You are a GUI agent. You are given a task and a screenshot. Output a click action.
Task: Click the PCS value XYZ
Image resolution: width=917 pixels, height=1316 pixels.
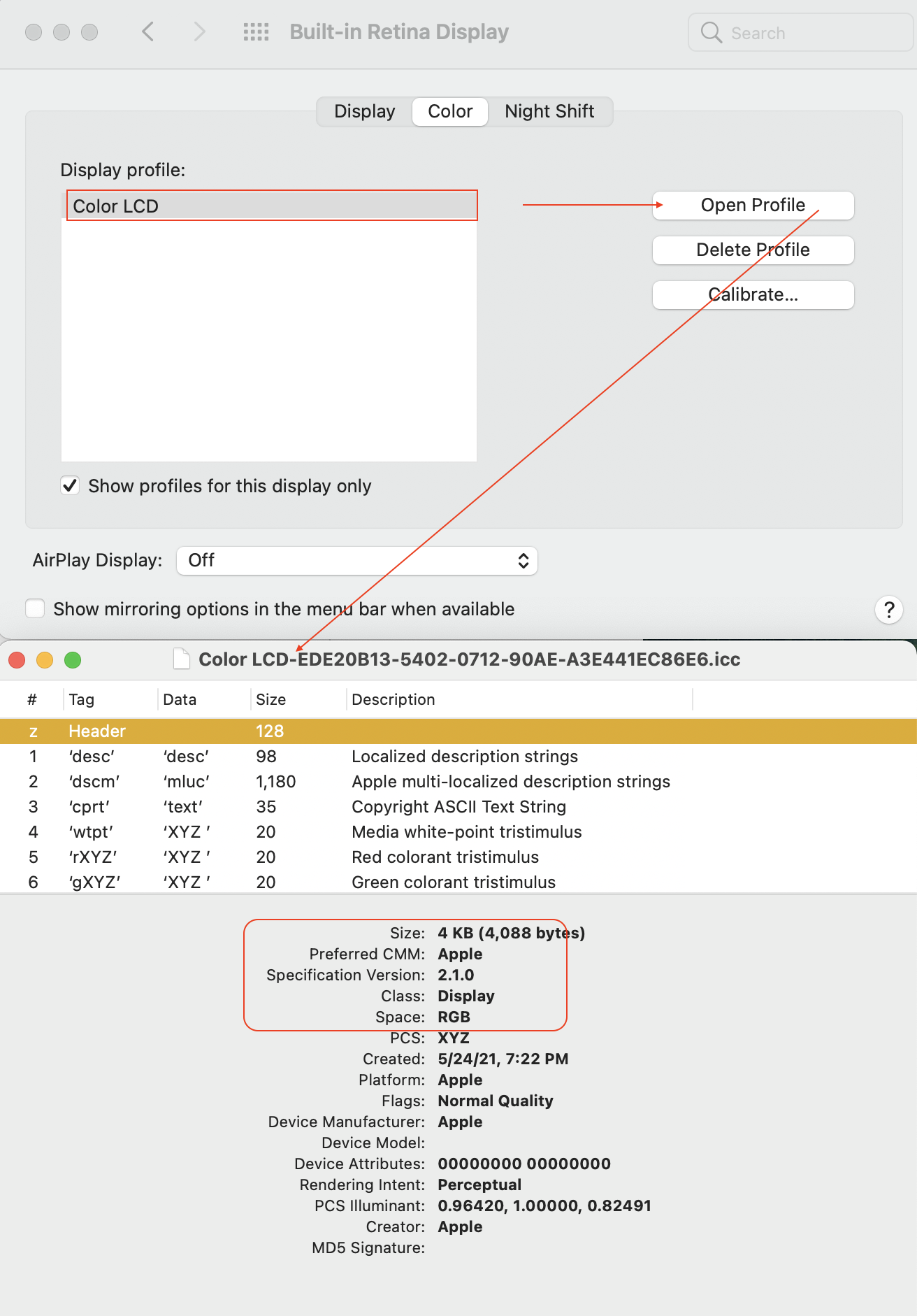point(454,1038)
